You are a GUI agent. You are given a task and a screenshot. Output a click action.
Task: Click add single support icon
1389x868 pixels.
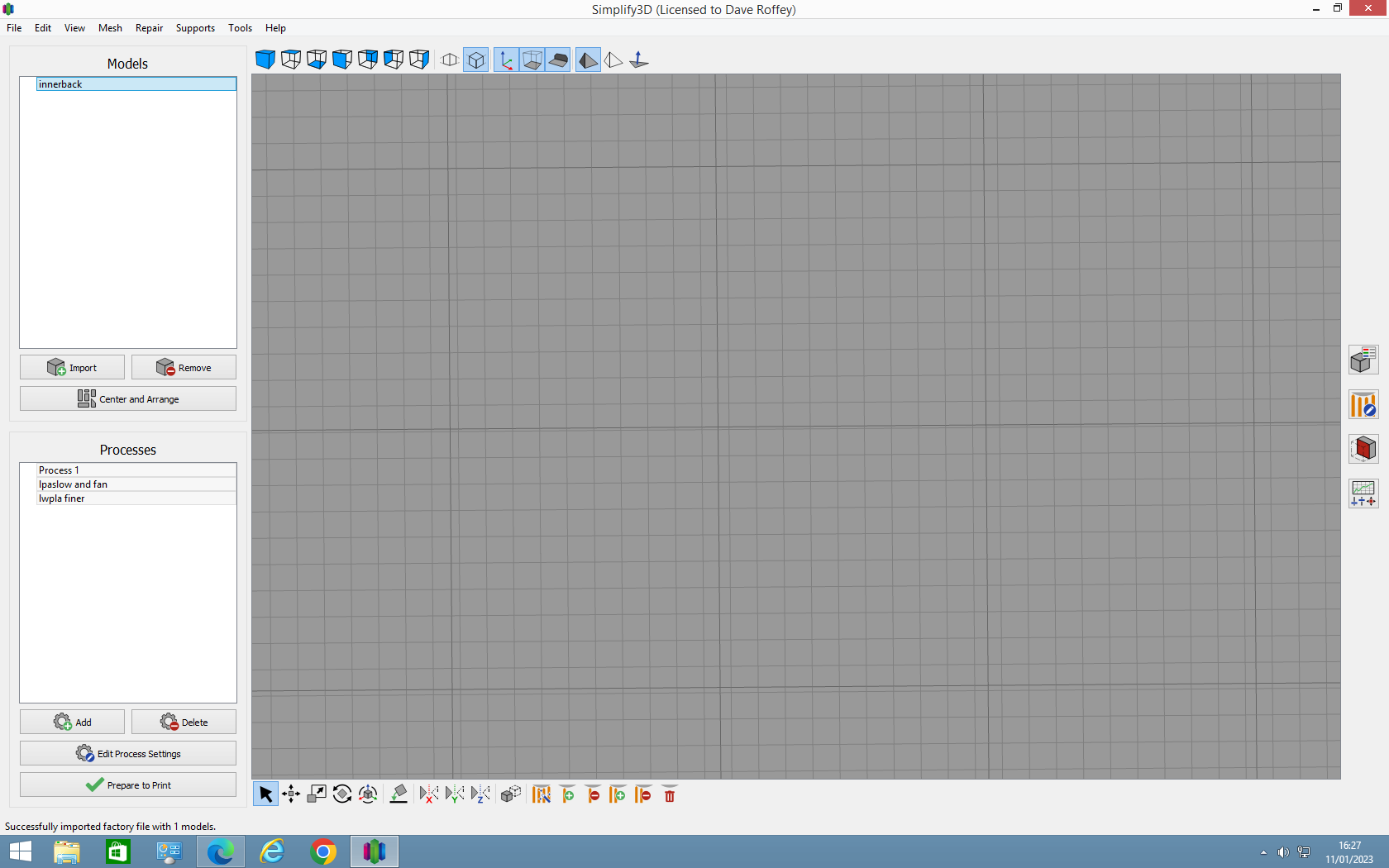[567, 794]
